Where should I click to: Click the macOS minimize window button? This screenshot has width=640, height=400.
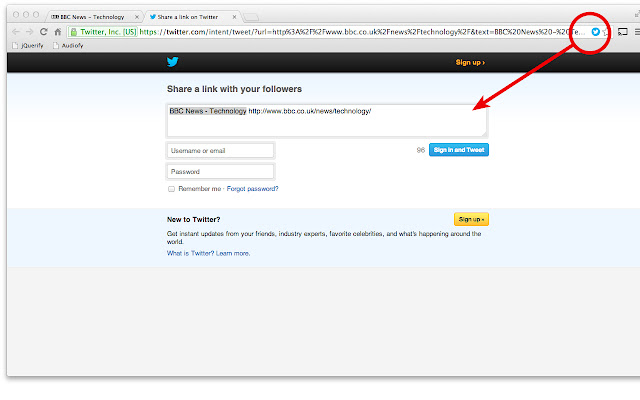click(x=26, y=15)
